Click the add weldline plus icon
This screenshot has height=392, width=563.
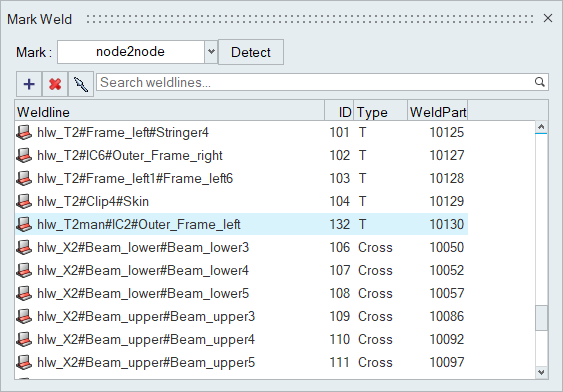coord(29,84)
